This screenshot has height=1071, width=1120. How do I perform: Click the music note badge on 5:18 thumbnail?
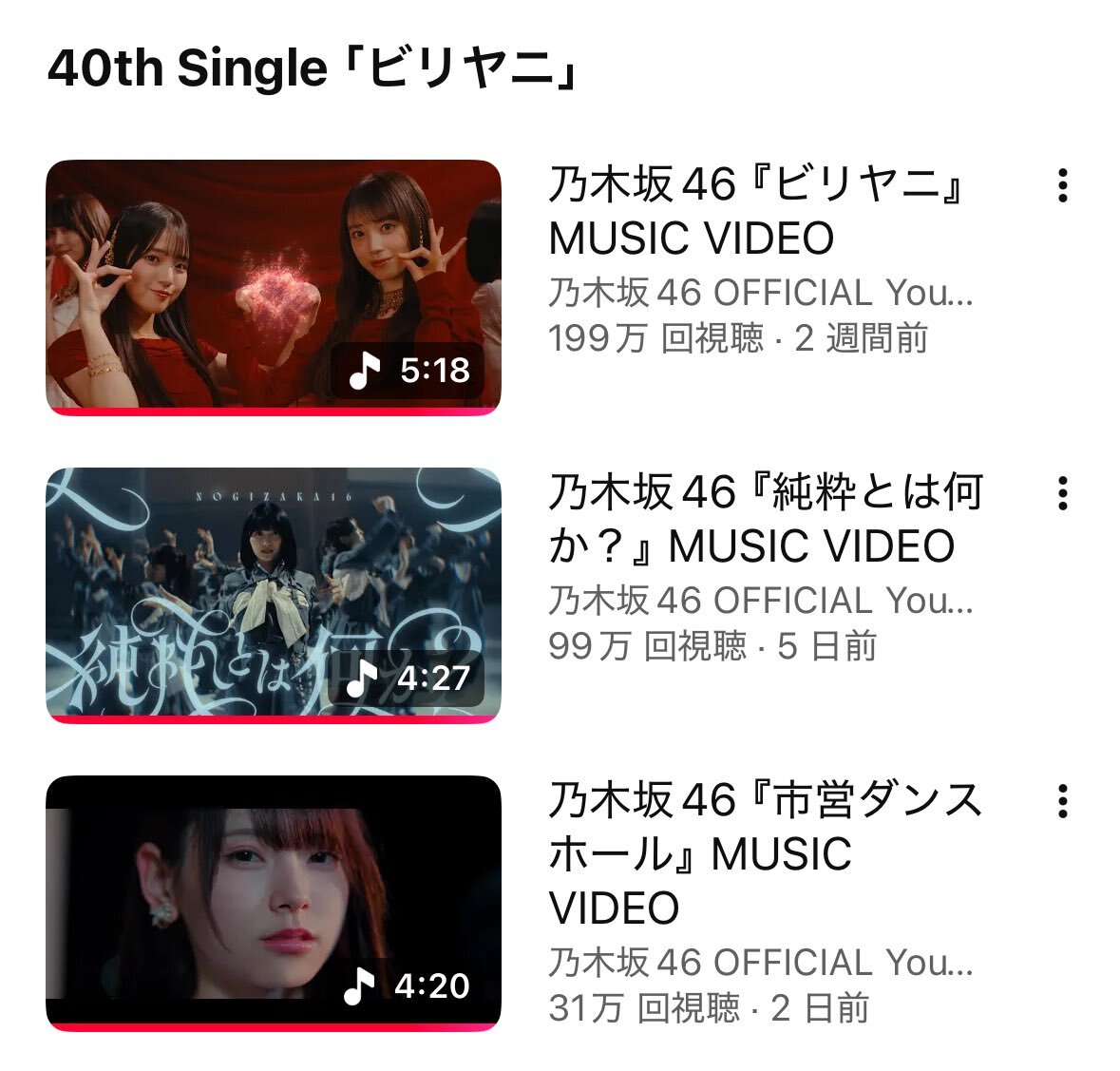click(364, 370)
